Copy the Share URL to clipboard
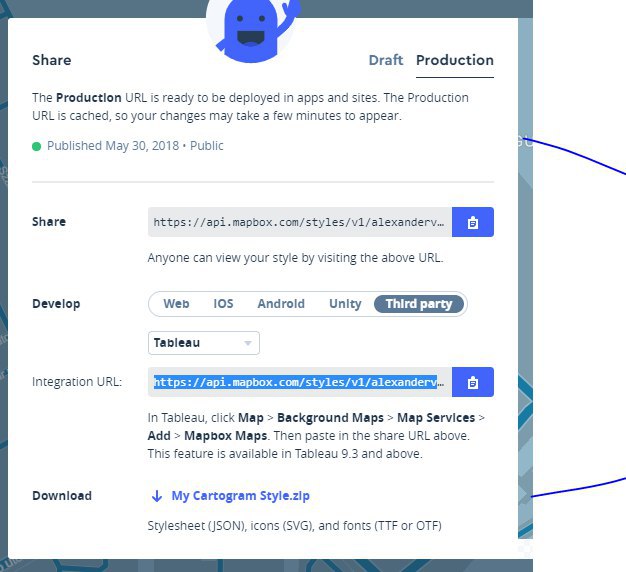 tap(473, 222)
